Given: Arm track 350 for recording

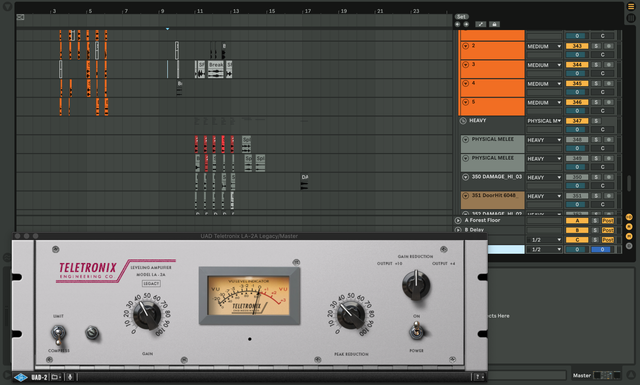Looking at the screenshot, I should click(609, 177).
